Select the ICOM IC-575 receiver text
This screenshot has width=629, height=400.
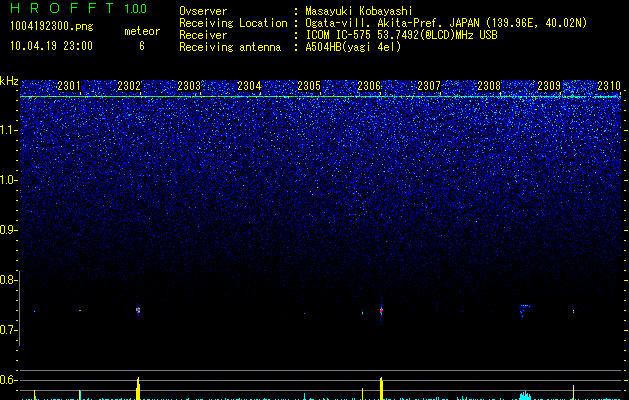click(x=402, y=35)
